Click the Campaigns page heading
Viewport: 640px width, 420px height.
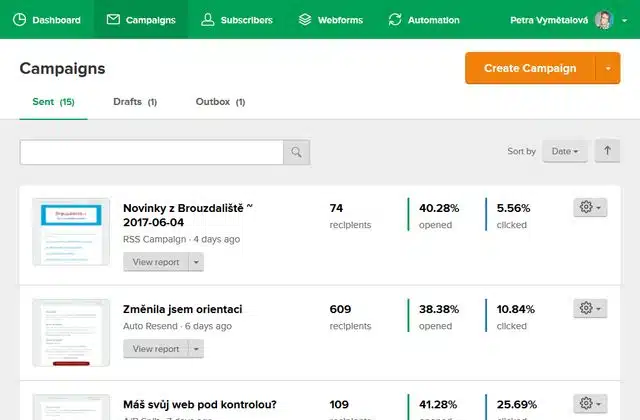62,69
